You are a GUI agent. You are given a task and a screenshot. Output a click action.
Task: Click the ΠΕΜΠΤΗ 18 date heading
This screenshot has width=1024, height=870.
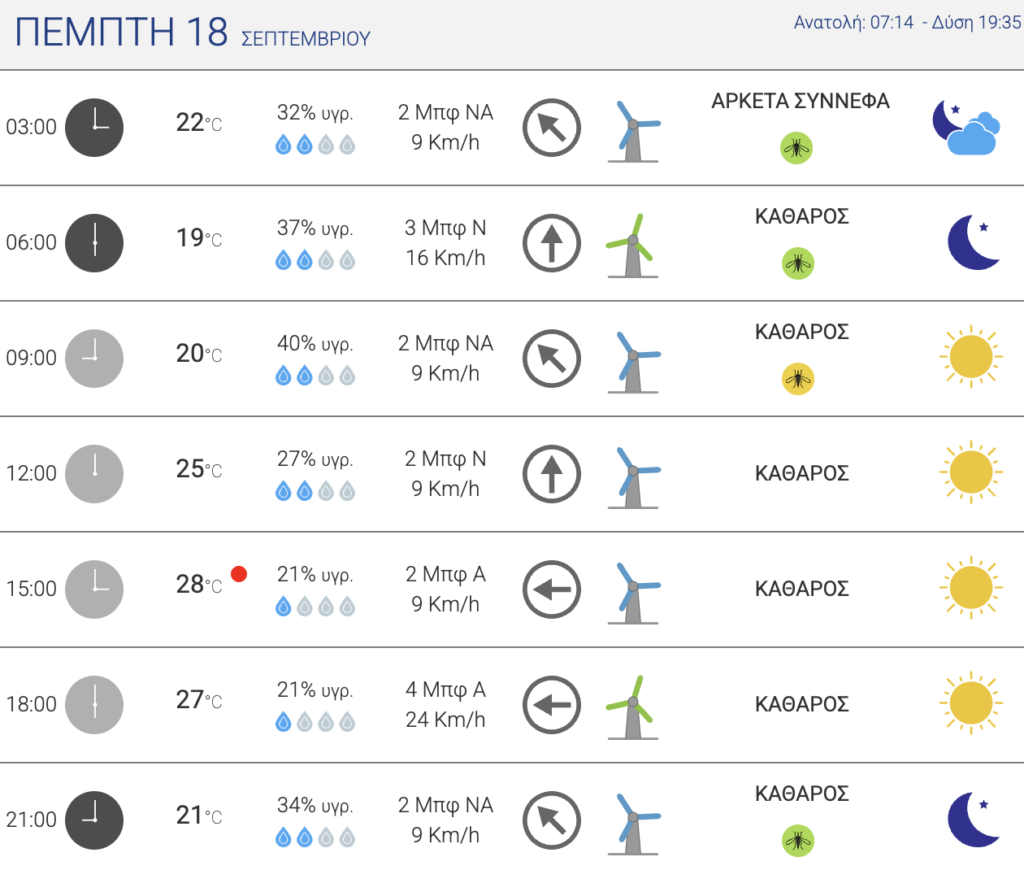pyautogui.click(x=121, y=31)
